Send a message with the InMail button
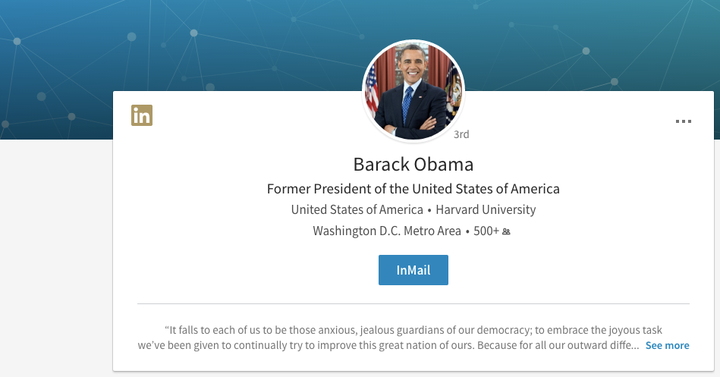The height and width of the screenshot is (377, 720). tap(413, 270)
